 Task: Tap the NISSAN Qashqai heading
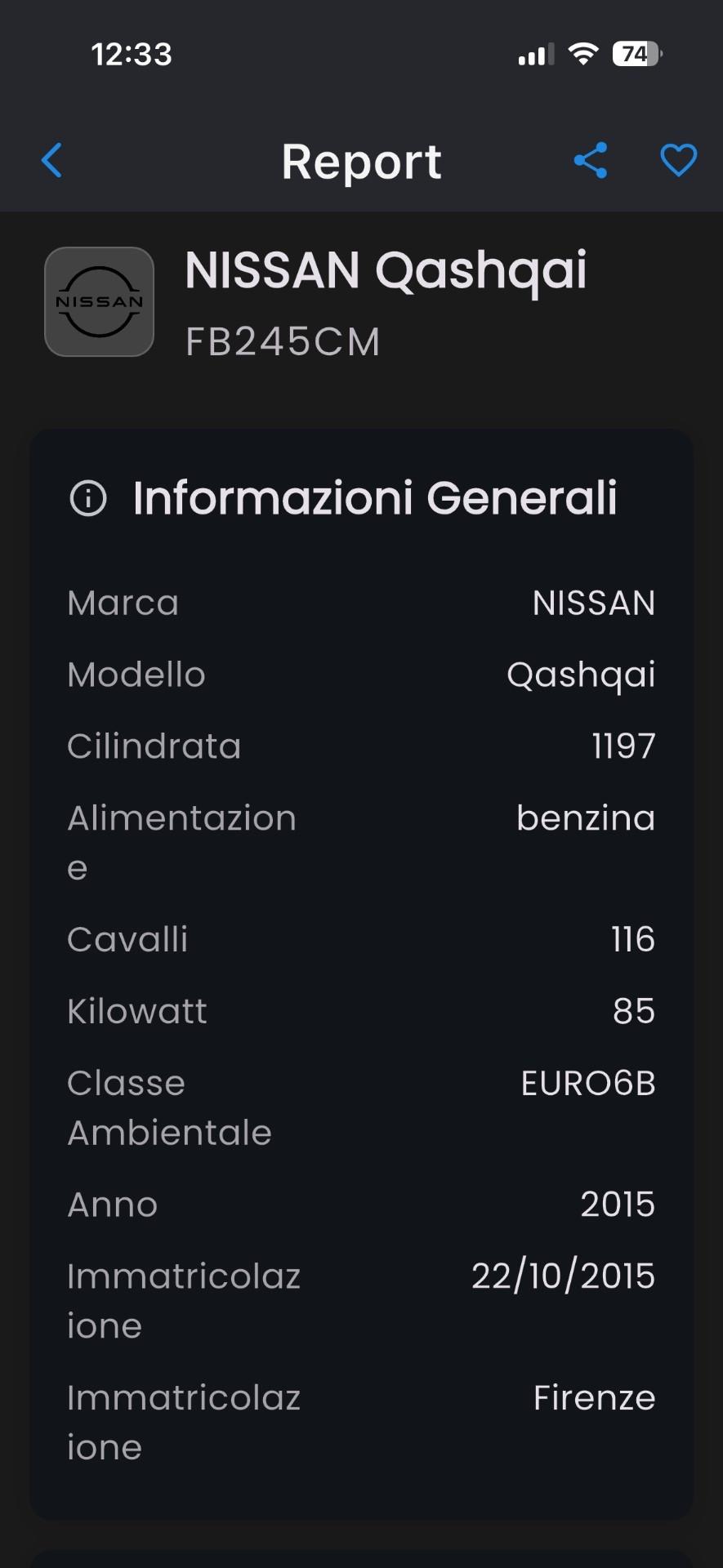[x=386, y=270]
